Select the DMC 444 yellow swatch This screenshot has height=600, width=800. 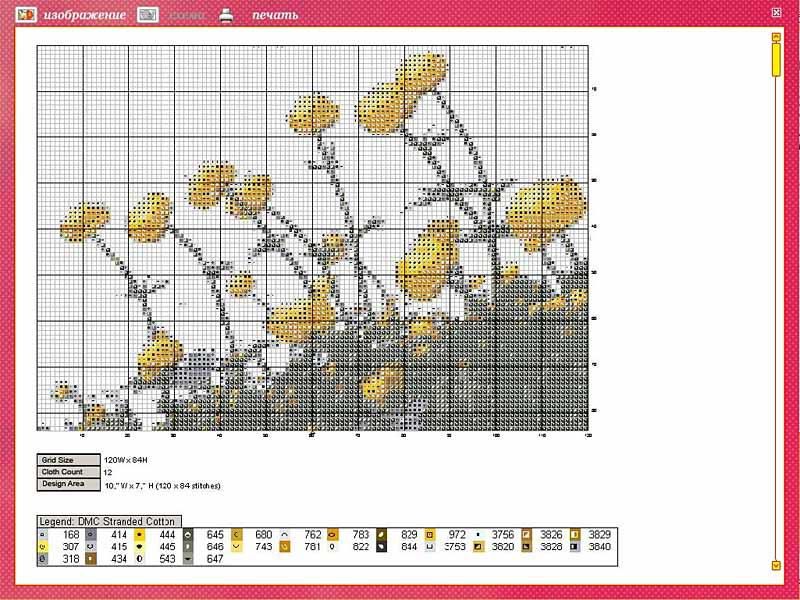point(141,535)
